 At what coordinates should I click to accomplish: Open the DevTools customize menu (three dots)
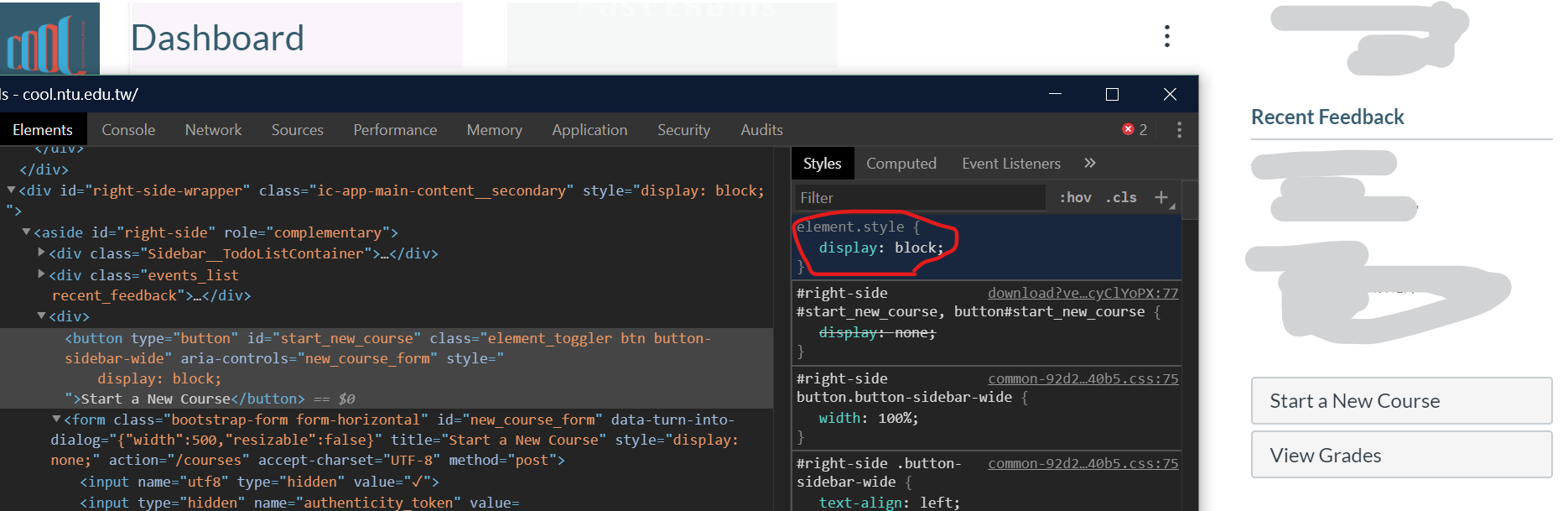1179,130
